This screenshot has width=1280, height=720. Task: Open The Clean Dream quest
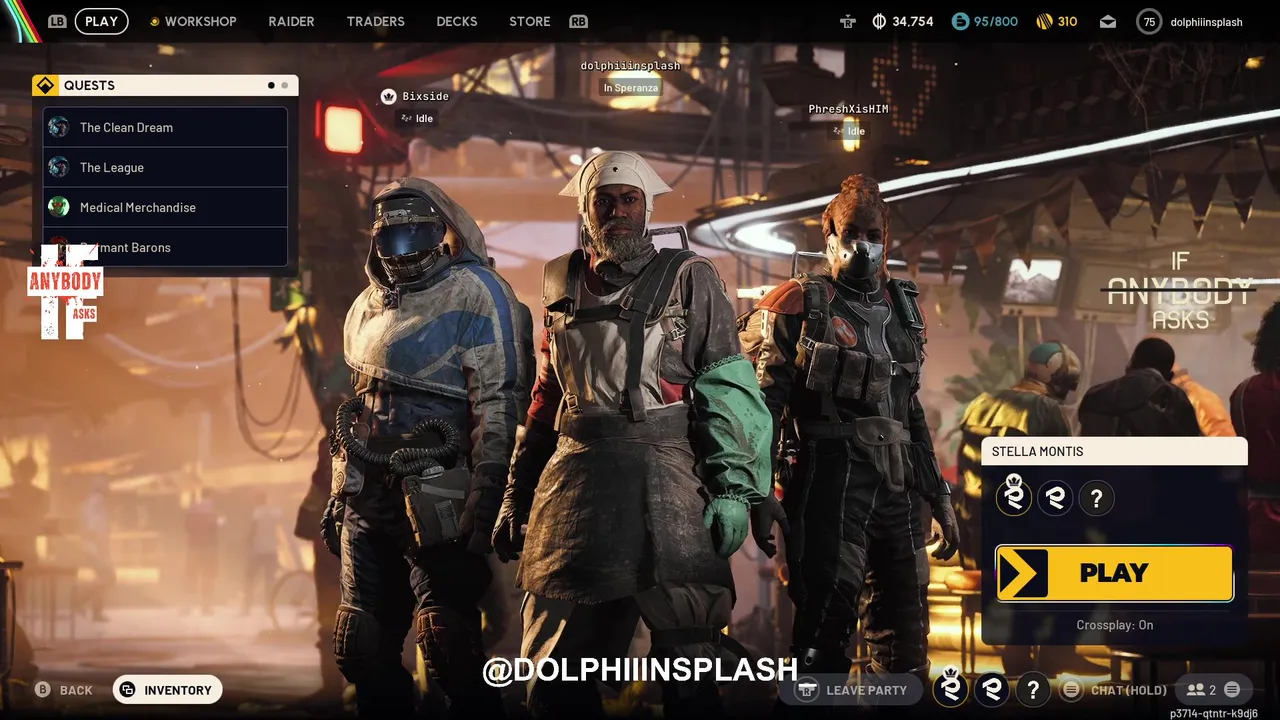165,127
